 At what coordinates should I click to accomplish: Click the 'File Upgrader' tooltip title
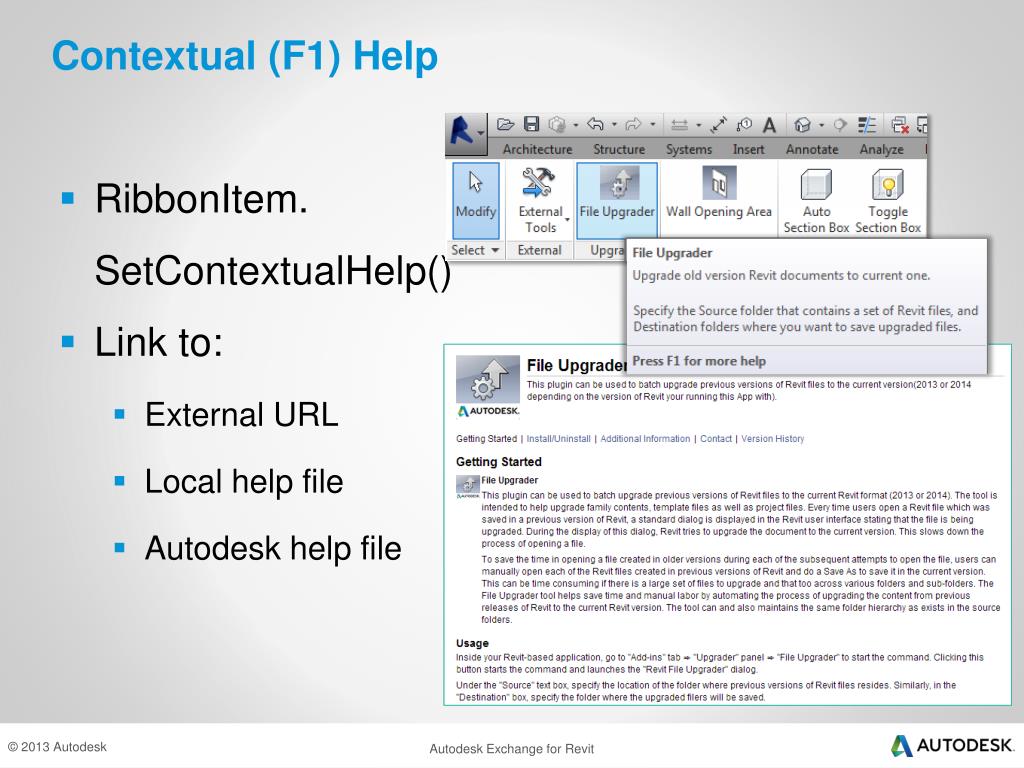coord(672,253)
